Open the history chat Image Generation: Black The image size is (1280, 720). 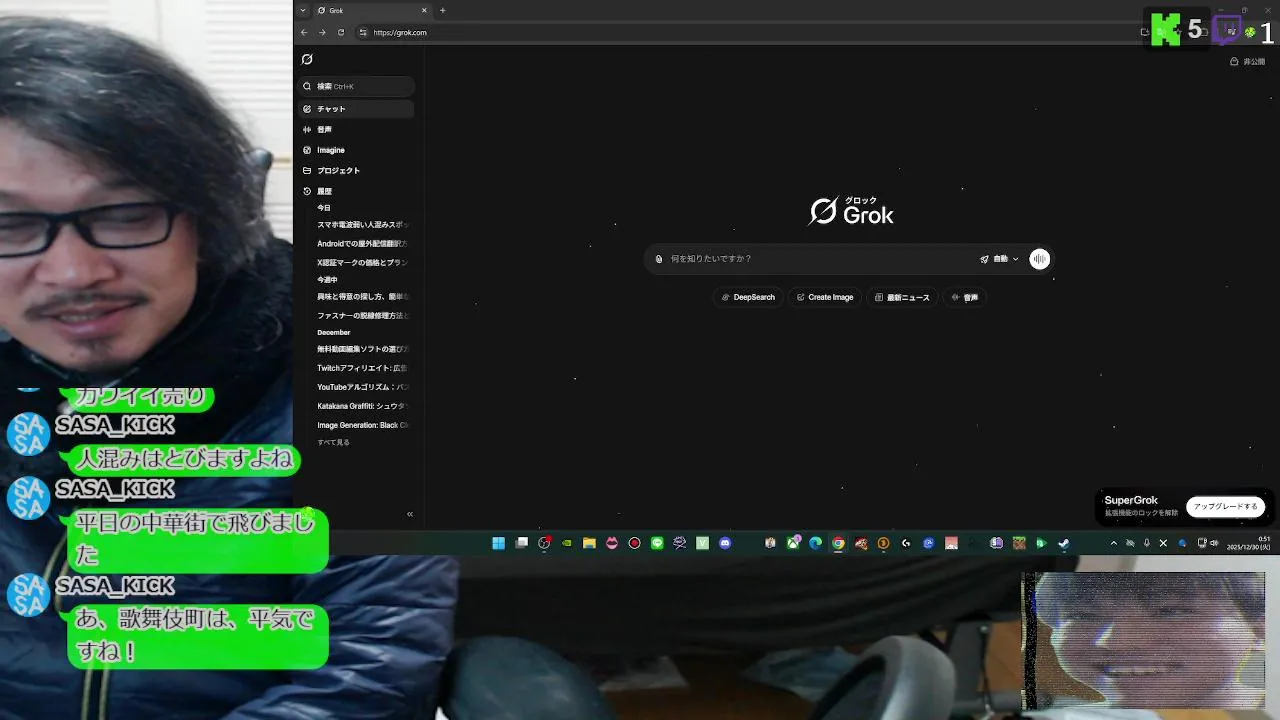[363, 425]
